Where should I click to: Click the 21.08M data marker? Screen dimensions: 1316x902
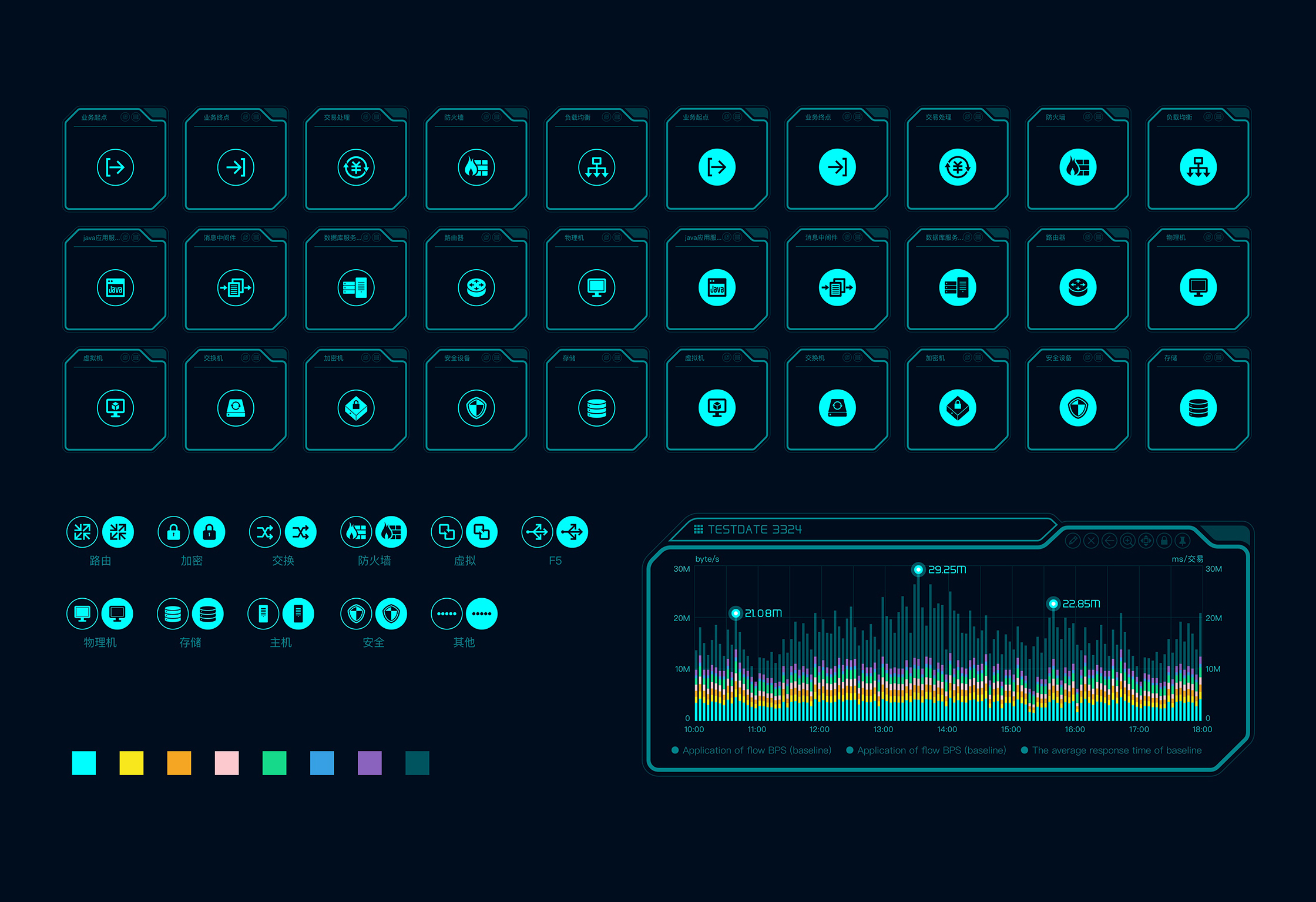[x=736, y=613]
